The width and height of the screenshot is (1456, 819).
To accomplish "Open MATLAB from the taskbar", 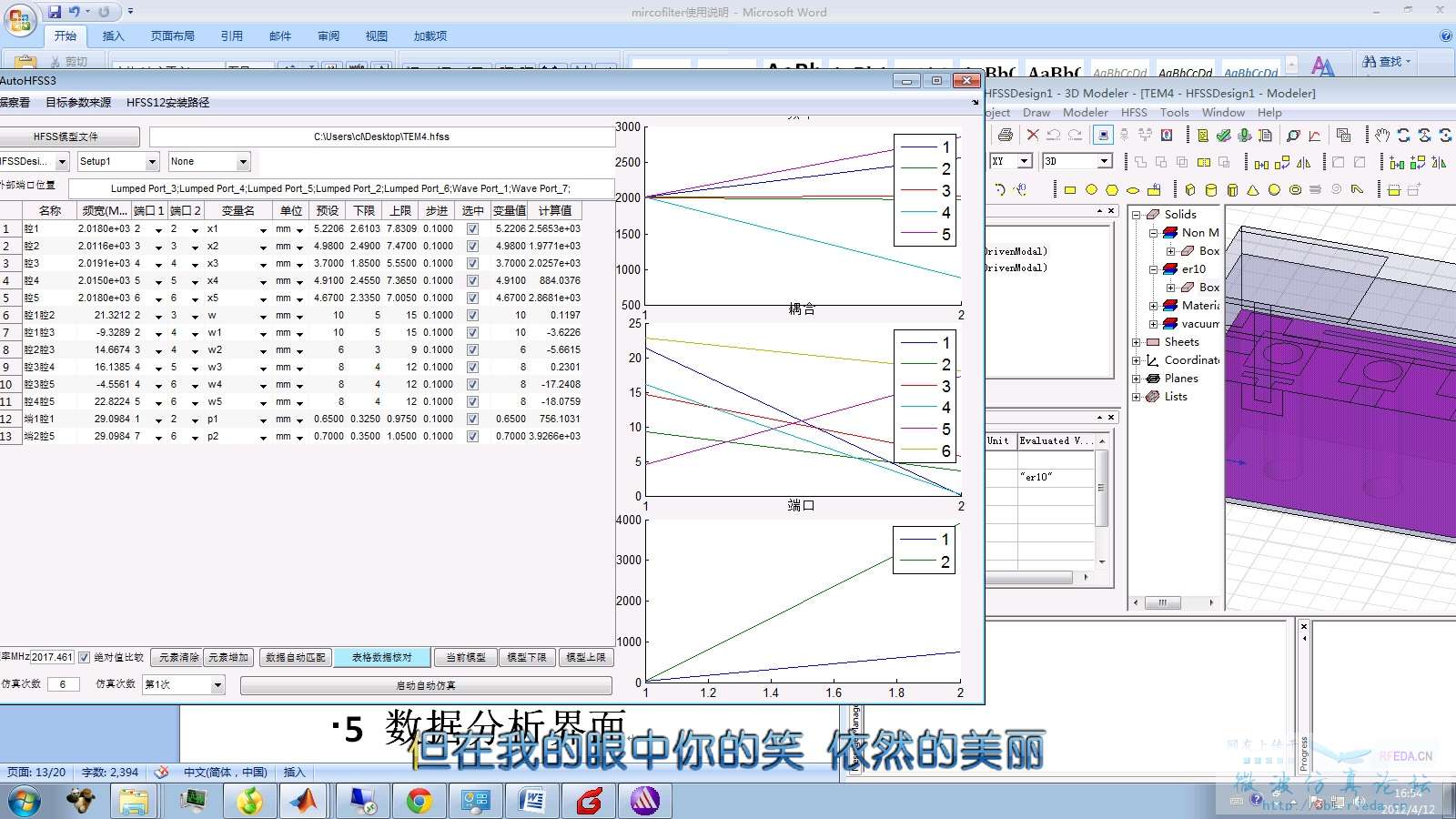I will (x=304, y=801).
